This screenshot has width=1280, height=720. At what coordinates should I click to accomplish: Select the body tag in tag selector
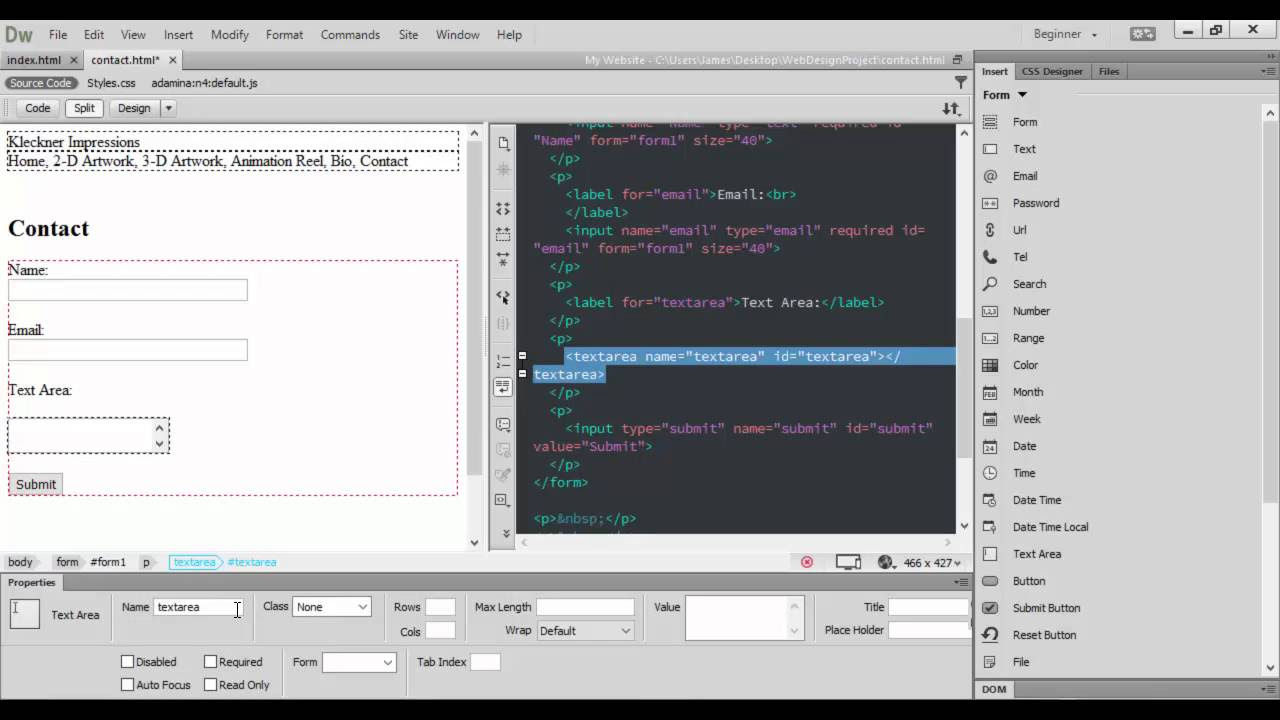pyautogui.click(x=20, y=562)
